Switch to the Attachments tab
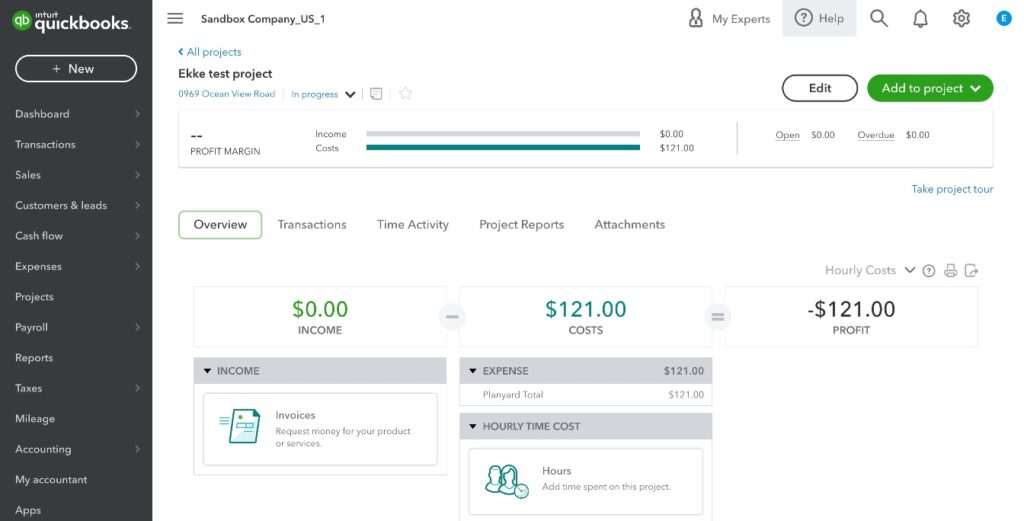Image resolution: width=1024 pixels, height=521 pixels. (630, 225)
